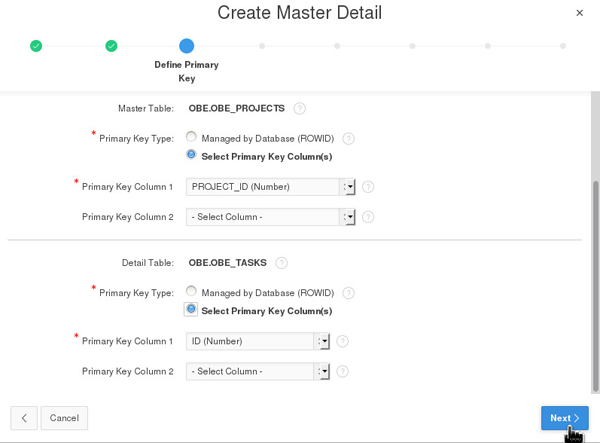The width and height of the screenshot is (600, 443).
Task: Click help icon beside ID (Number) column
Action: 342,341
